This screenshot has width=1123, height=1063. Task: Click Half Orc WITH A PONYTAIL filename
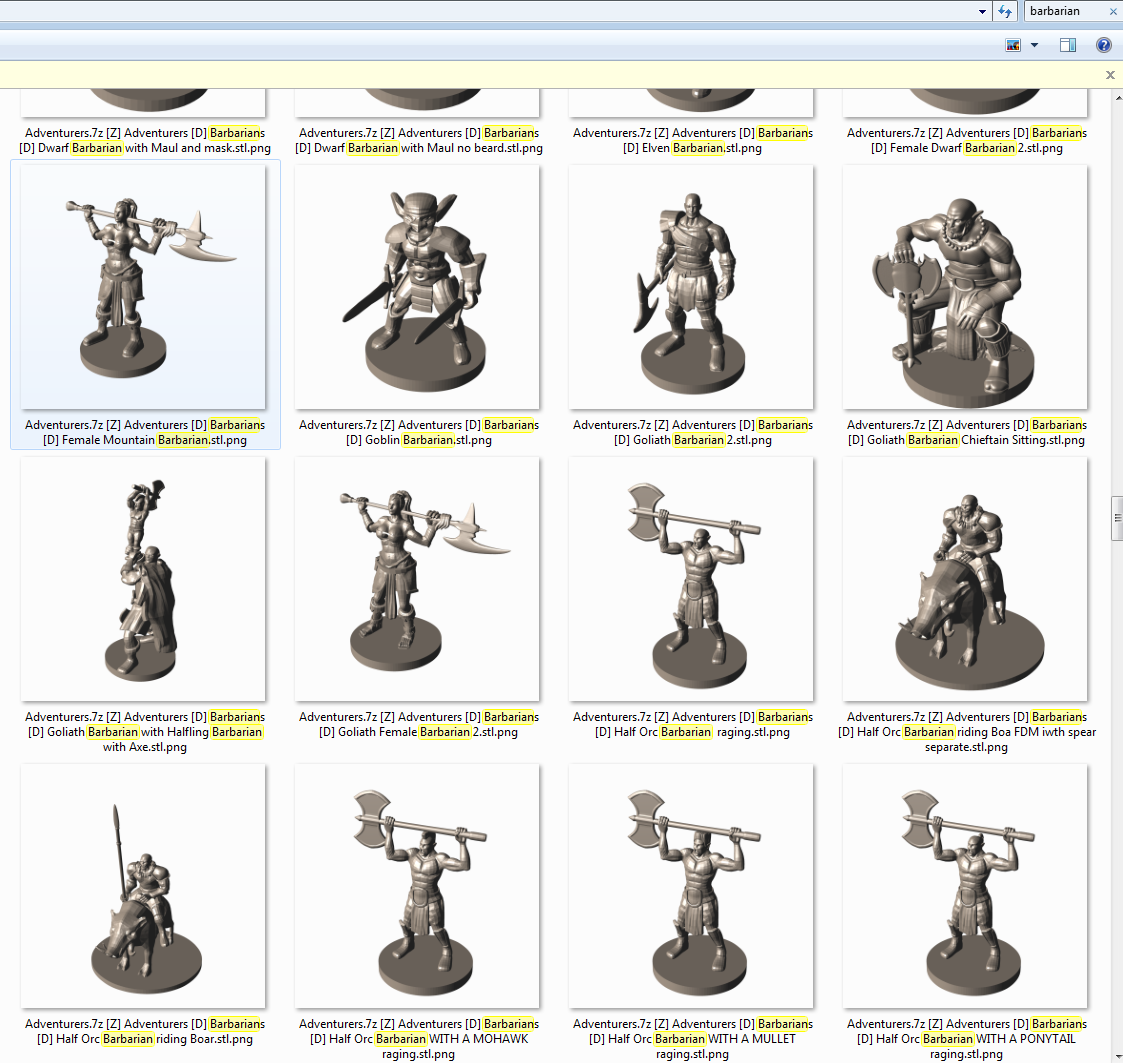pos(967,1039)
